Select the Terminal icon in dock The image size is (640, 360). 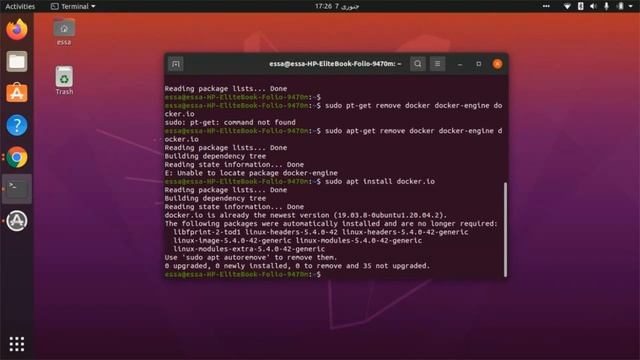17,189
